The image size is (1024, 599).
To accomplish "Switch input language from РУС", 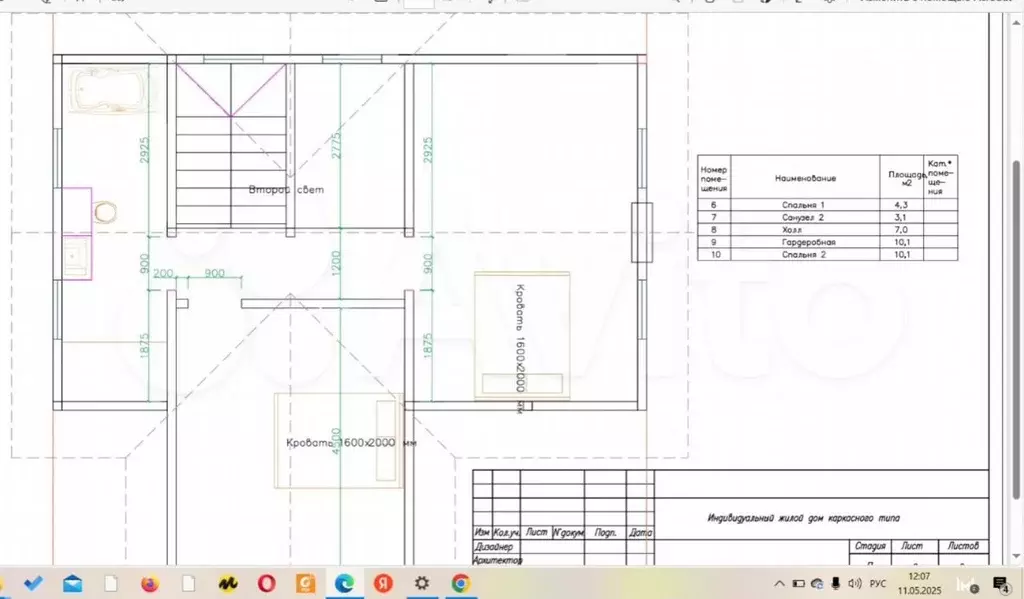I will [878, 583].
